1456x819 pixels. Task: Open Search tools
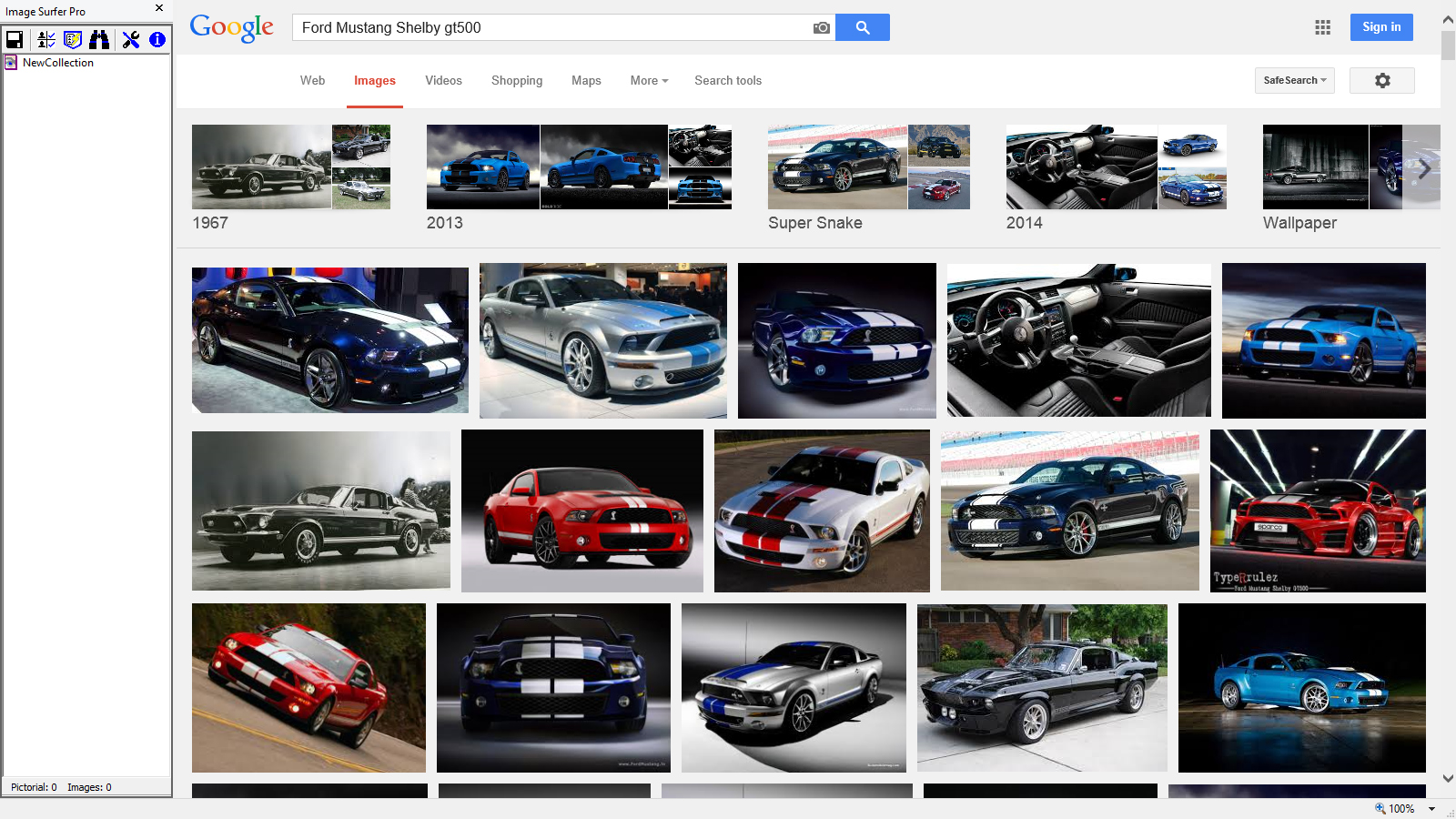[x=728, y=80]
